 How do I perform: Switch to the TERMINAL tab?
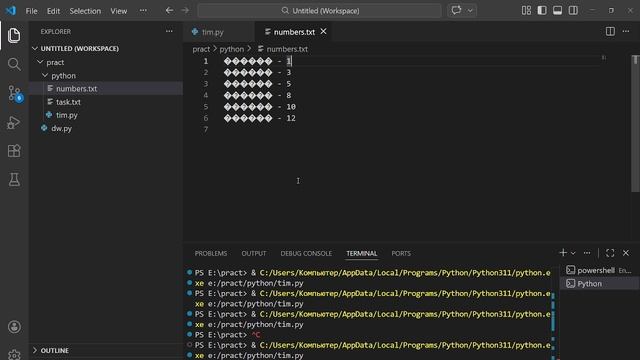point(362,253)
